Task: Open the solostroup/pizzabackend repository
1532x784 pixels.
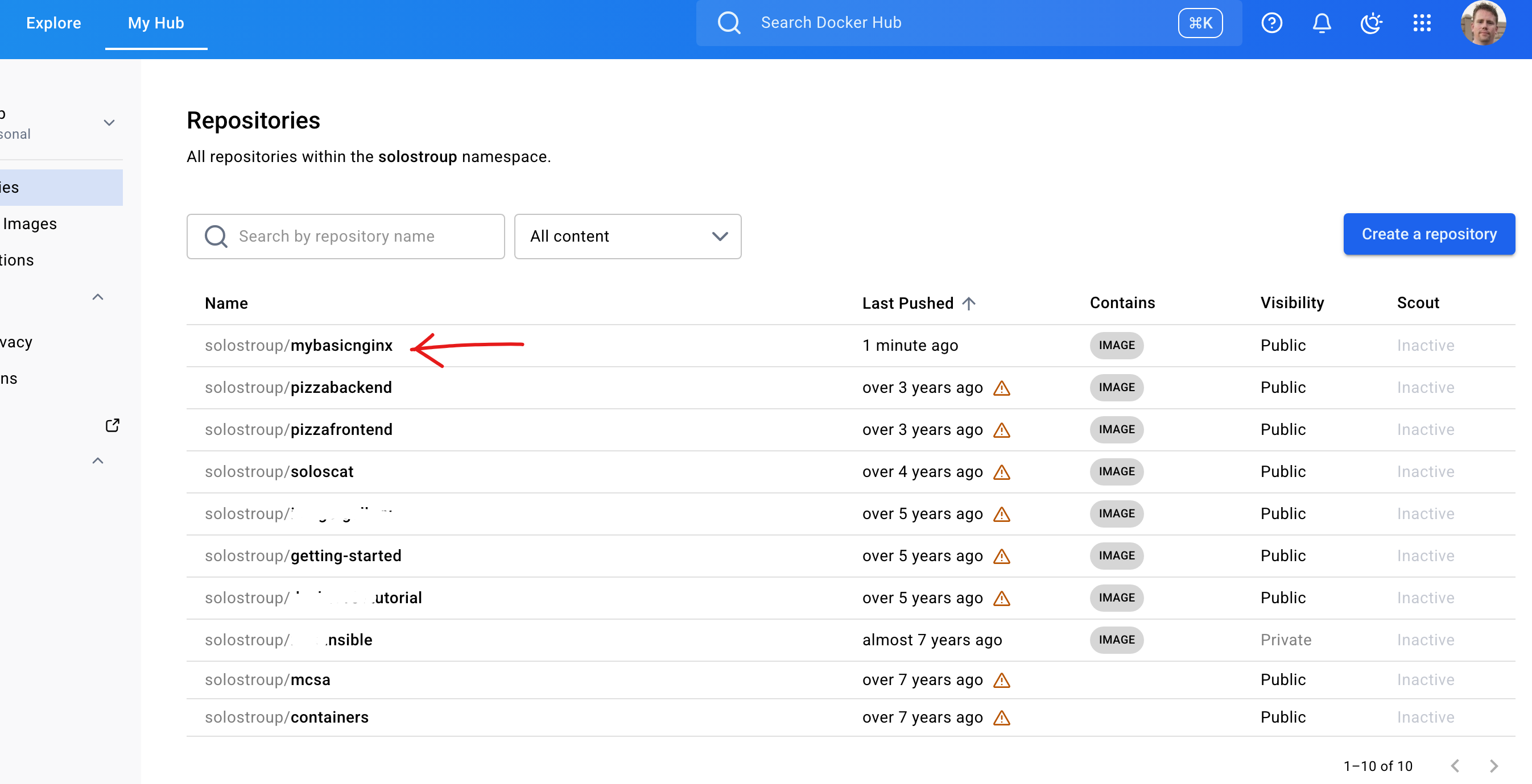Action: (x=298, y=388)
